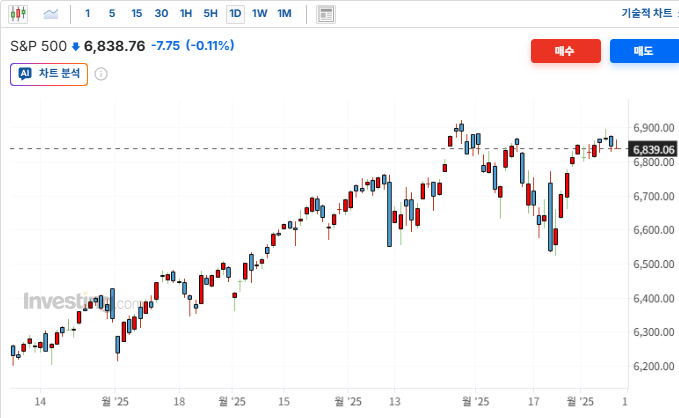Select the candlestick chart type icon
The height and width of the screenshot is (418, 679).
coord(18,14)
